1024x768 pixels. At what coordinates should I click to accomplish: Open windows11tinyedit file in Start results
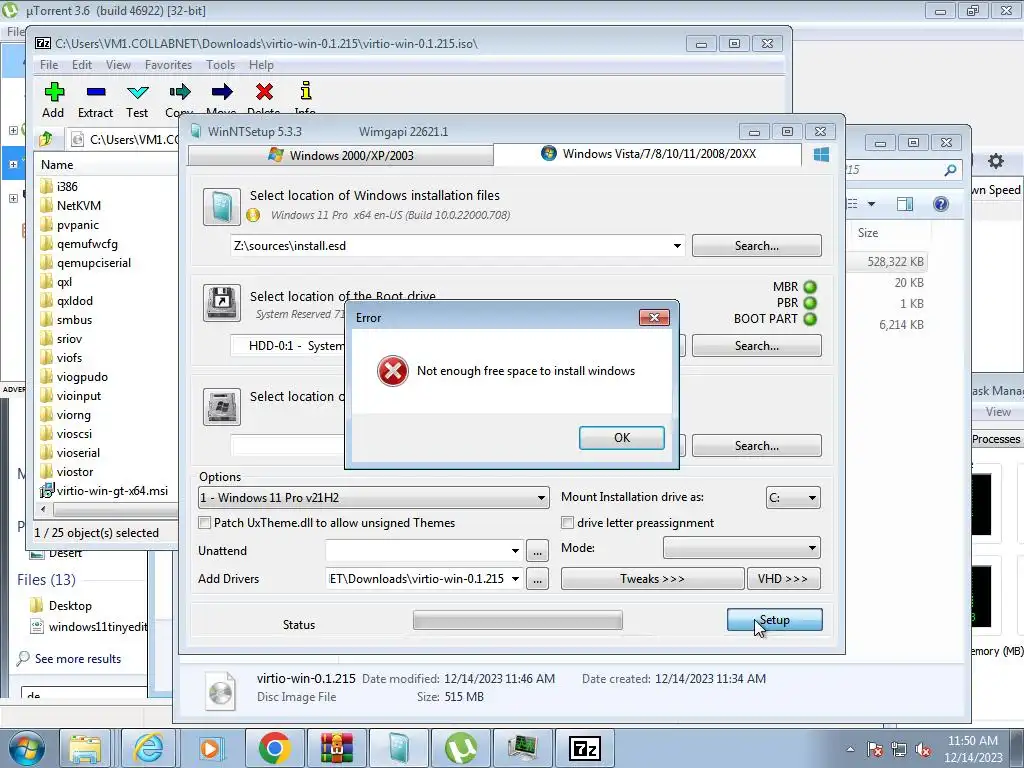point(89,627)
